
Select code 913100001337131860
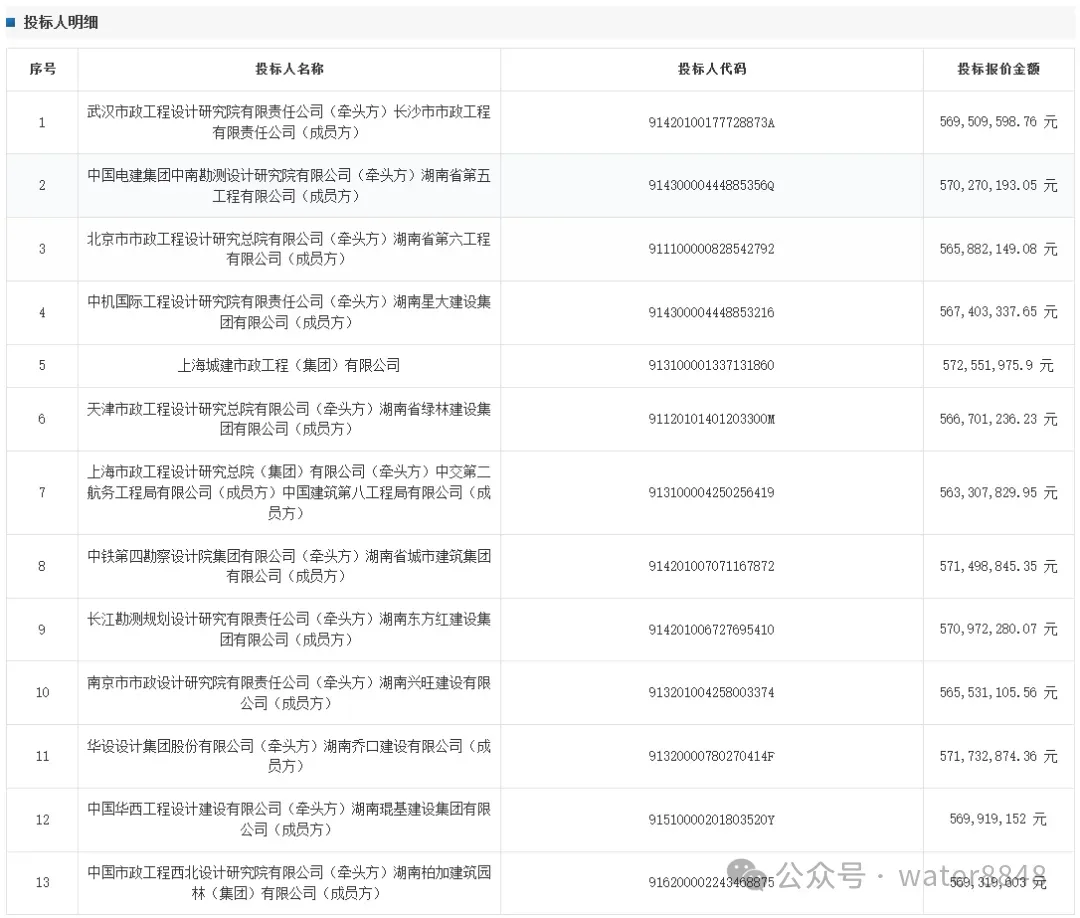click(712, 365)
